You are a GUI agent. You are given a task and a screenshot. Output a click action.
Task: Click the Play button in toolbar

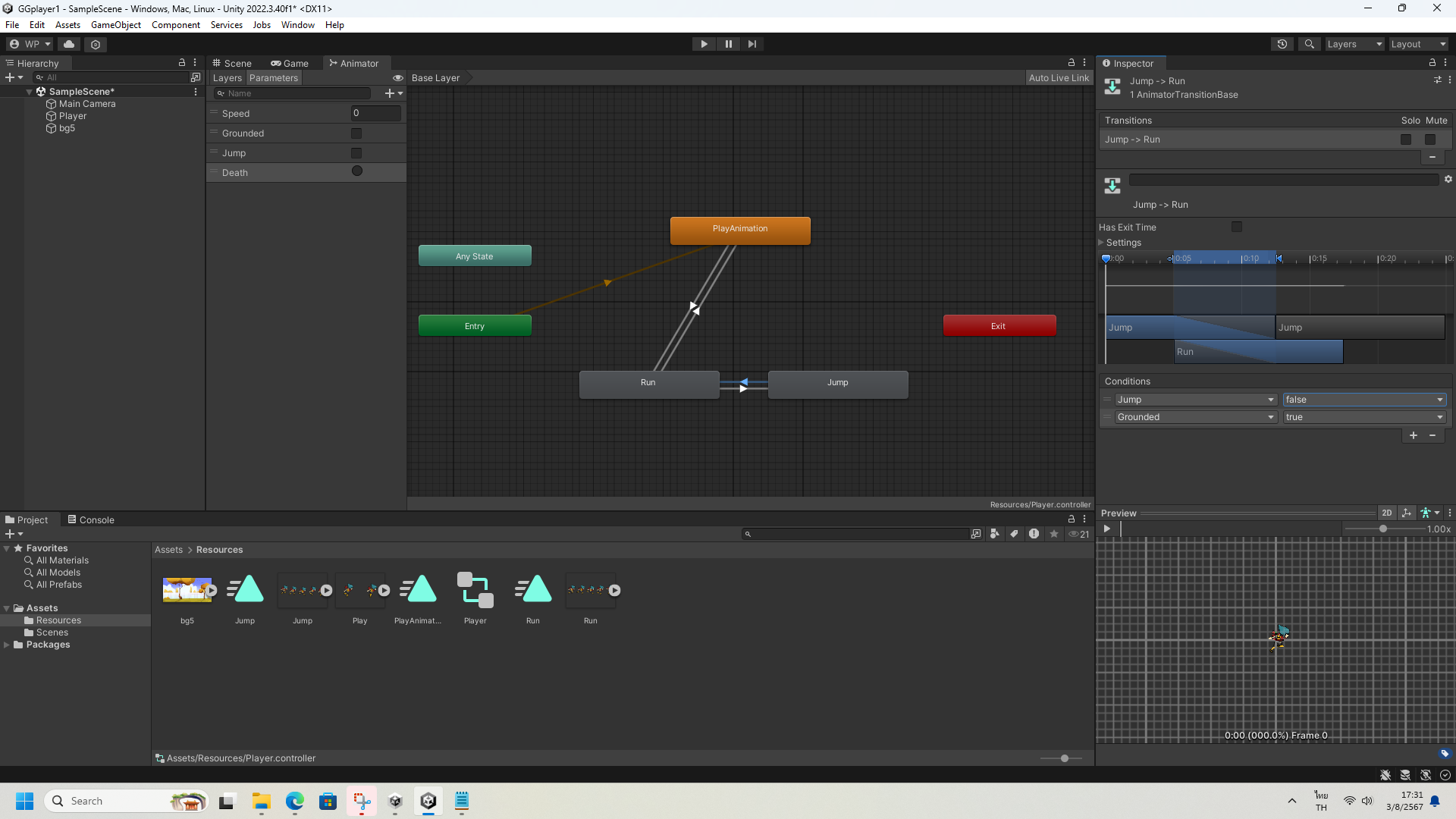tap(704, 44)
